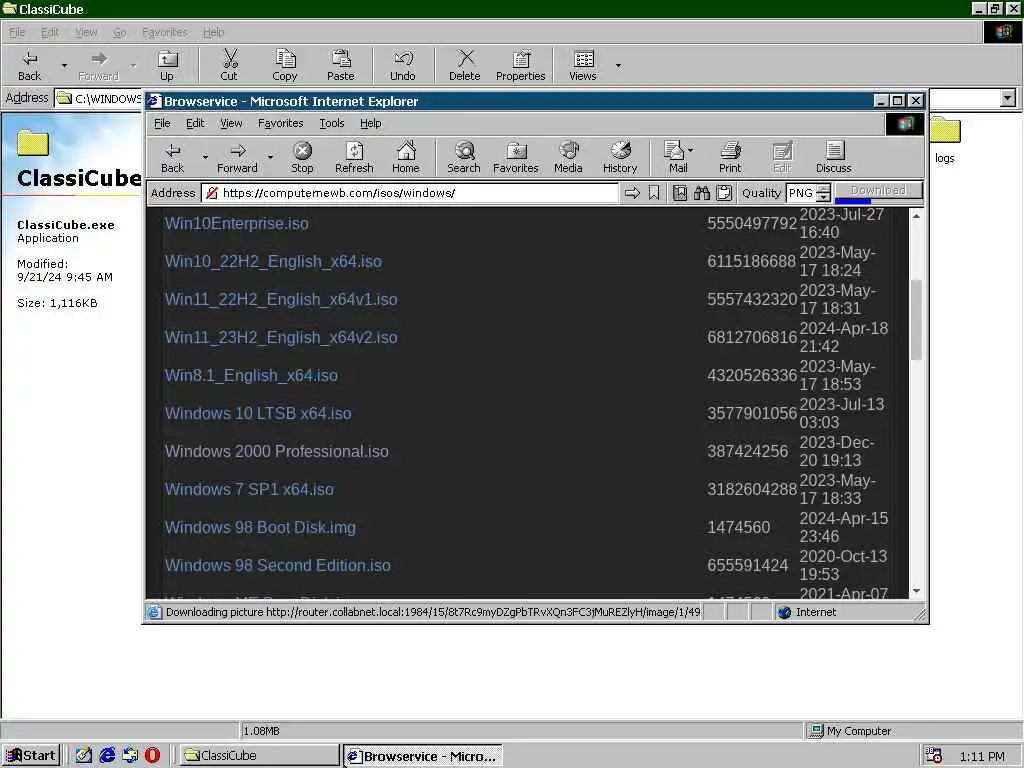Open the Windows 2000 Professional.iso link
This screenshot has height=768, width=1024.
(276, 451)
